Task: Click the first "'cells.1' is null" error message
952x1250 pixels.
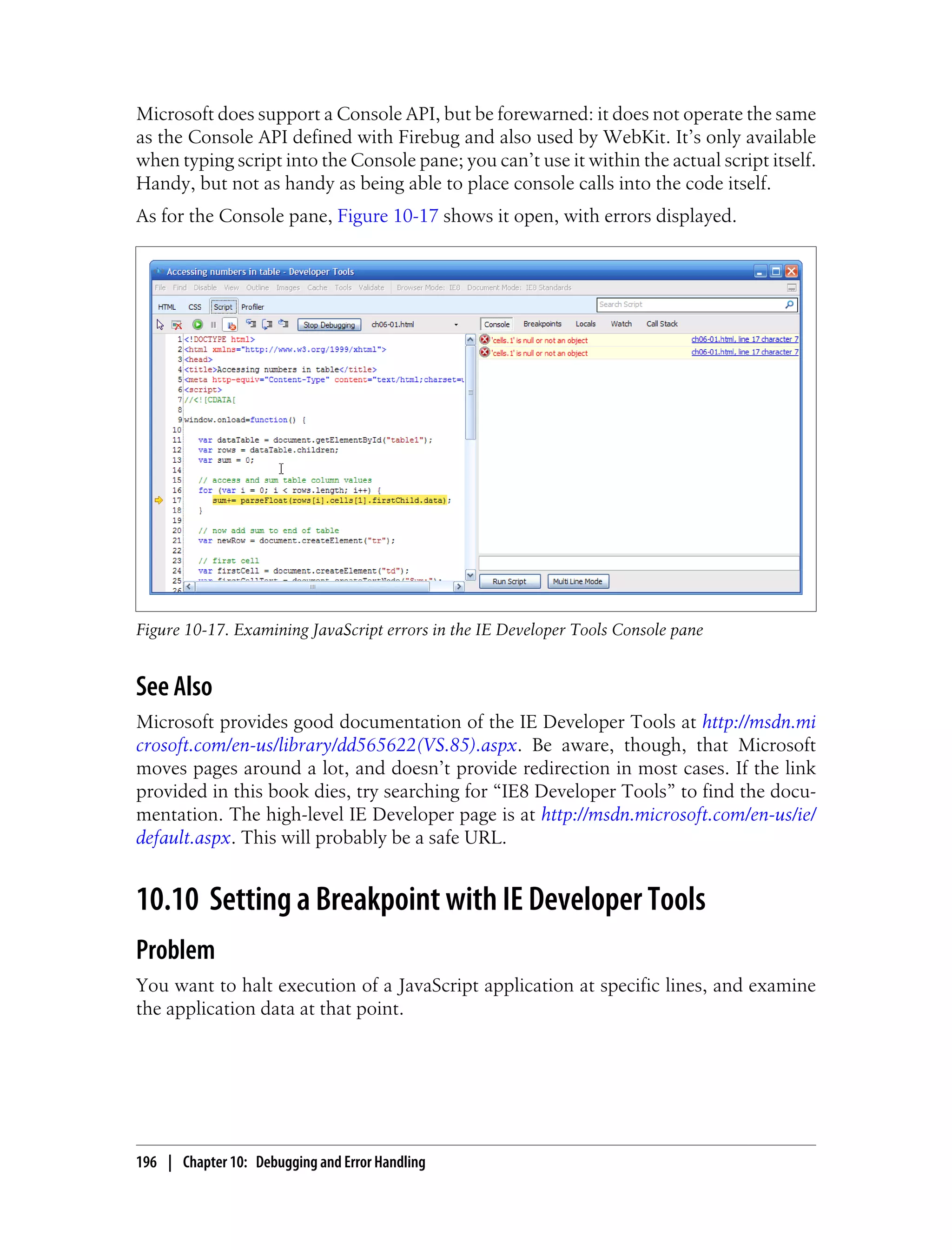Action: 540,340
